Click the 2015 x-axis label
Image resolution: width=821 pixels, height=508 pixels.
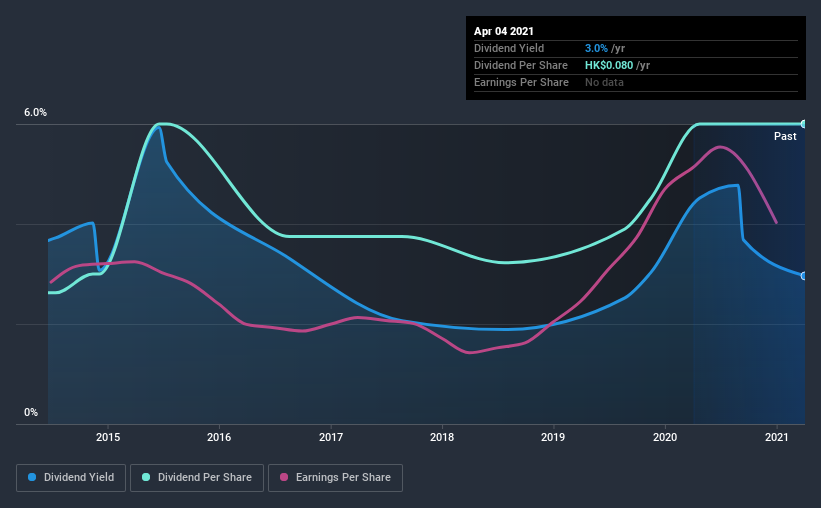(x=108, y=437)
